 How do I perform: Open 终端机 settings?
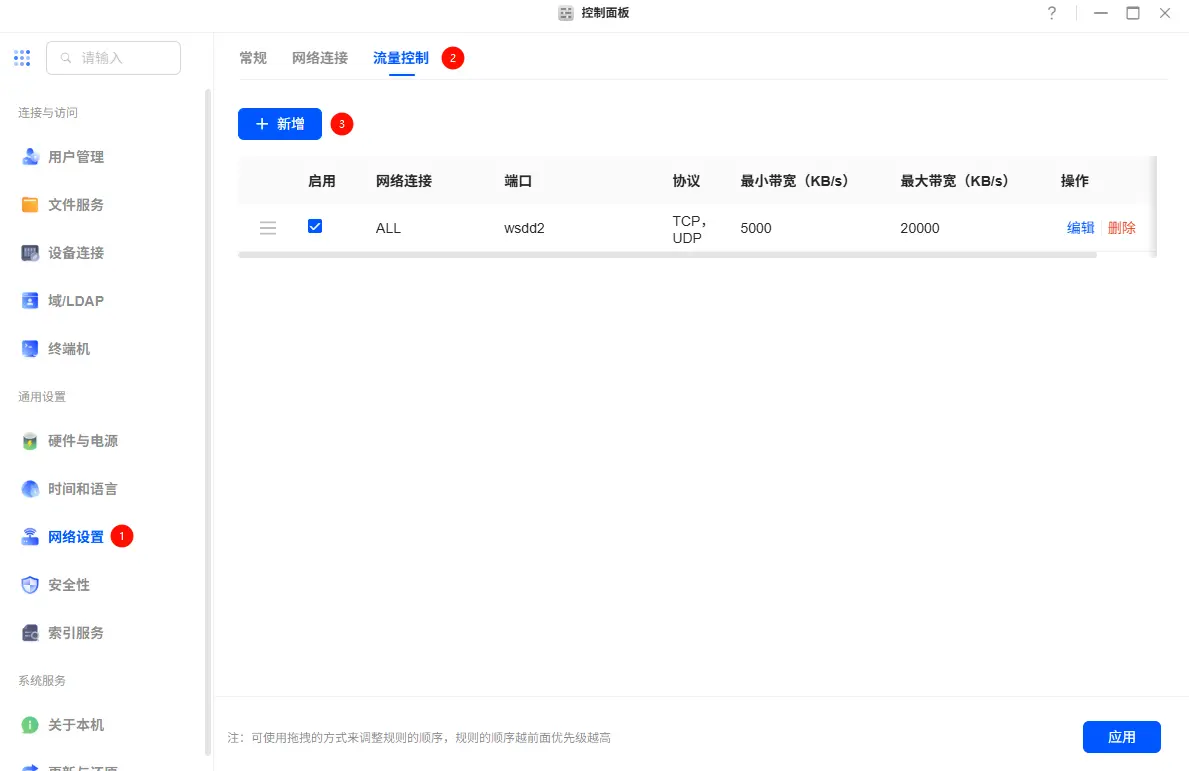coord(69,349)
